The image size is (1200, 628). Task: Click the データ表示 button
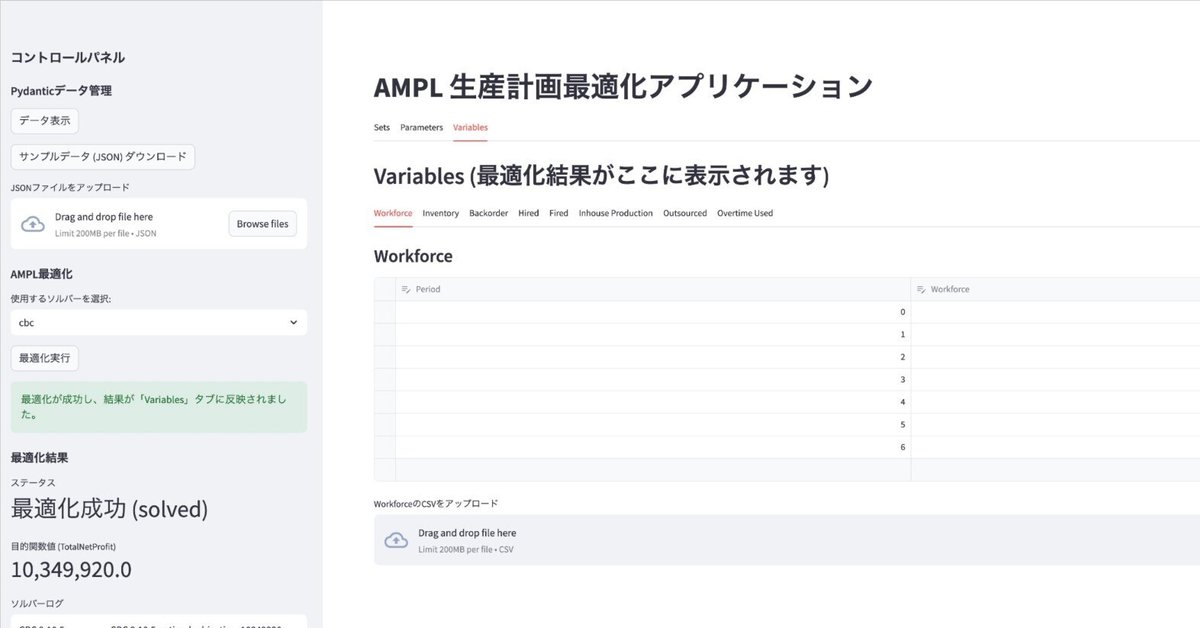pyautogui.click(x=43, y=119)
